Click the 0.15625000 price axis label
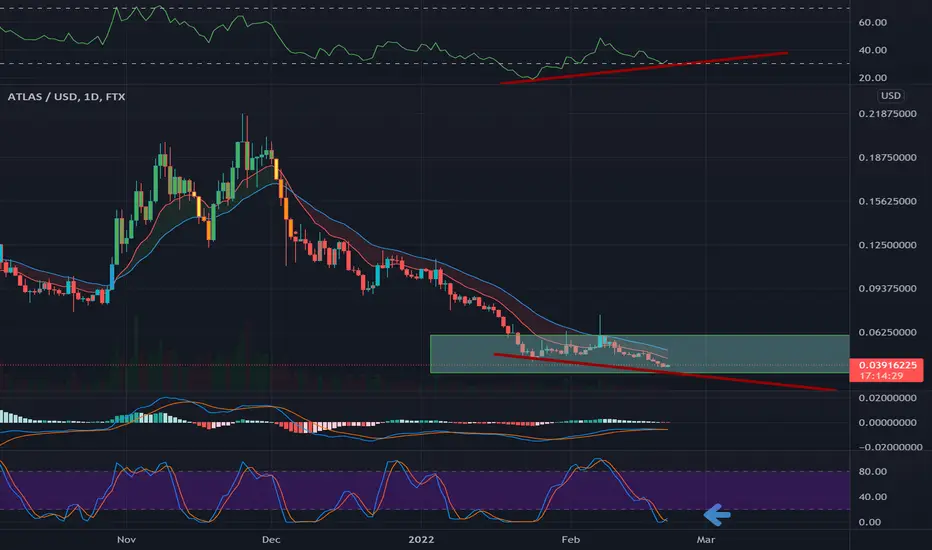The width and height of the screenshot is (932, 550). tap(887, 201)
